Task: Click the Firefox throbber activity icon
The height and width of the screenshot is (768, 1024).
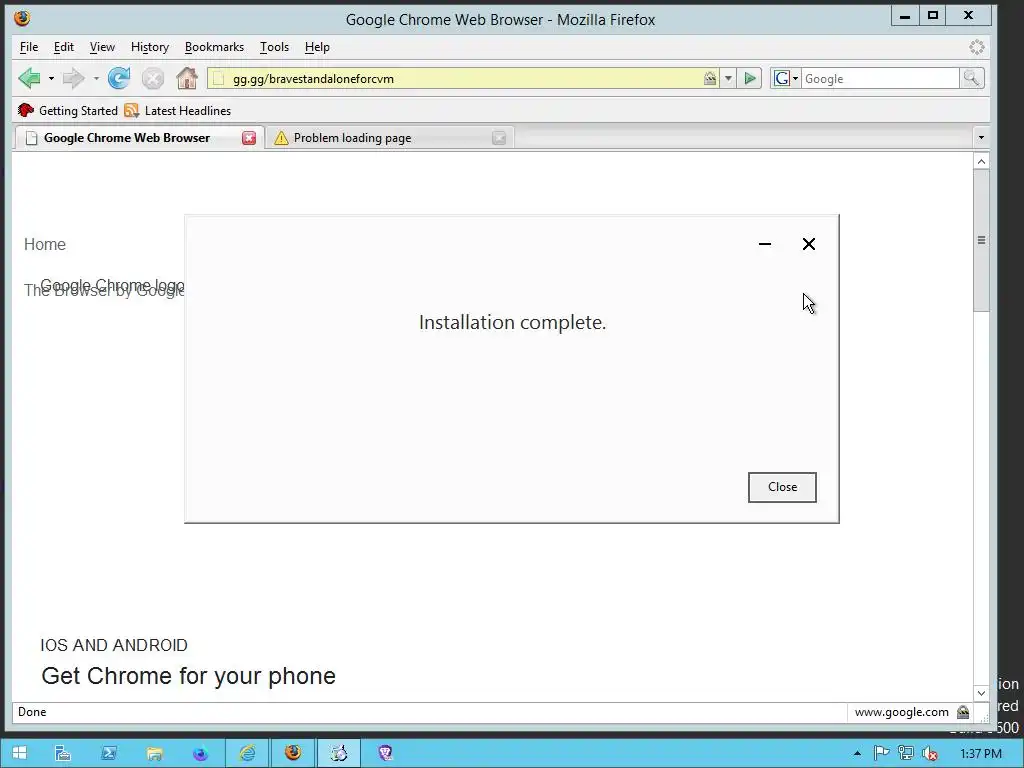Action: pos(977,47)
